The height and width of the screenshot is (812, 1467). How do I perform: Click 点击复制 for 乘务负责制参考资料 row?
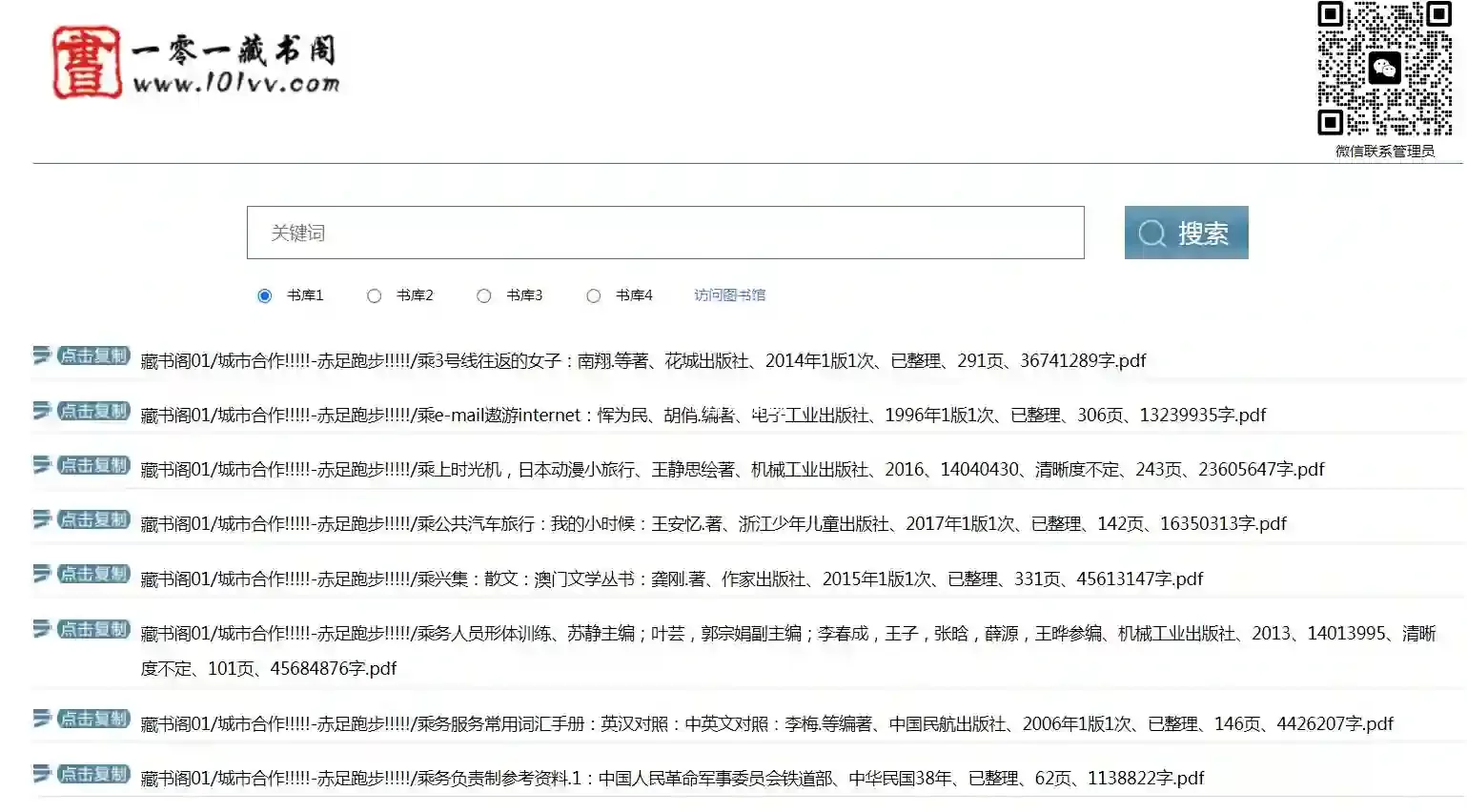click(93, 774)
